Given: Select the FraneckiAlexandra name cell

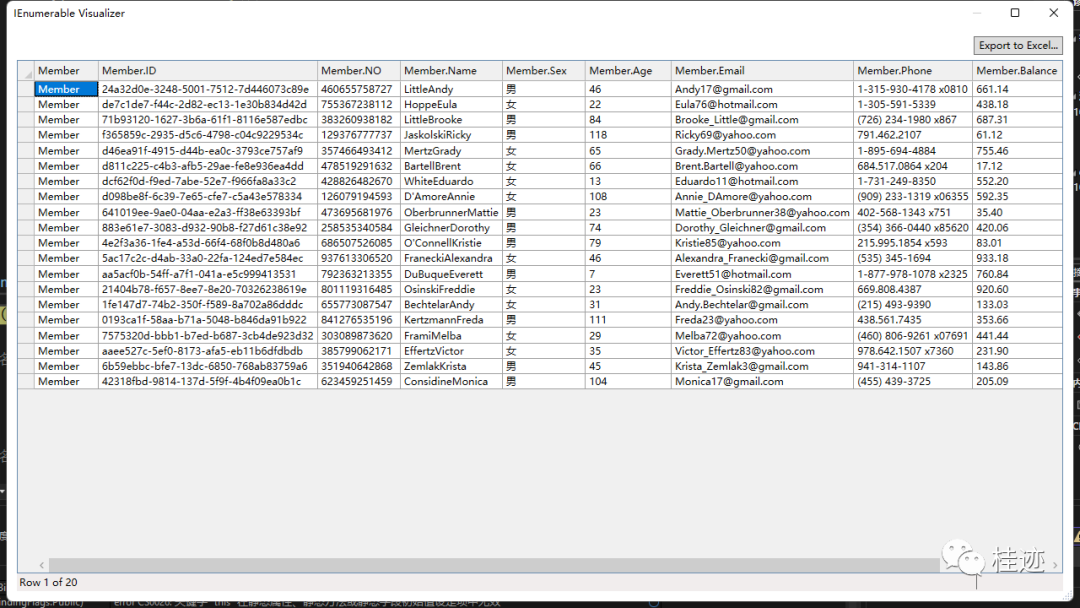Looking at the screenshot, I should pyautogui.click(x=451, y=258).
